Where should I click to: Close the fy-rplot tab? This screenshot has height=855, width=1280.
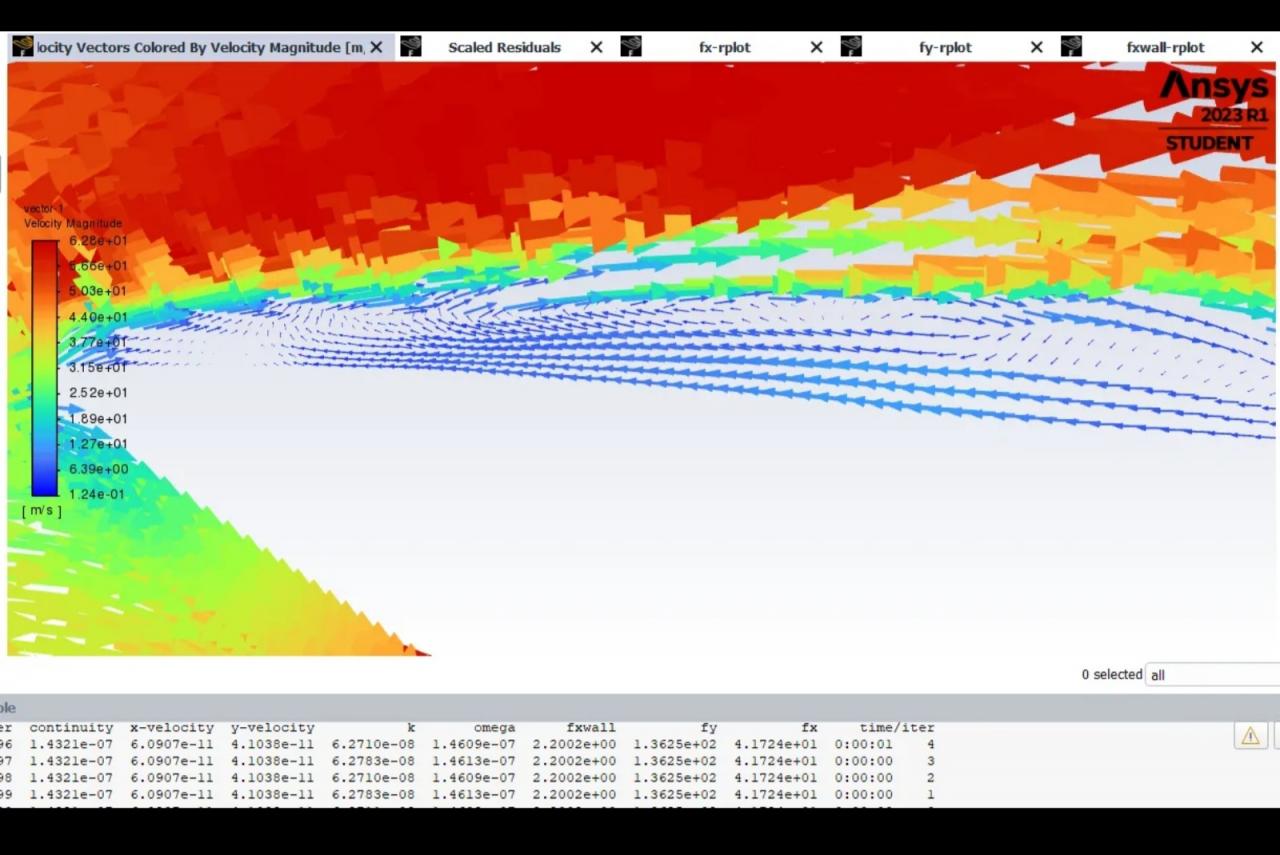[x=1036, y=47]
